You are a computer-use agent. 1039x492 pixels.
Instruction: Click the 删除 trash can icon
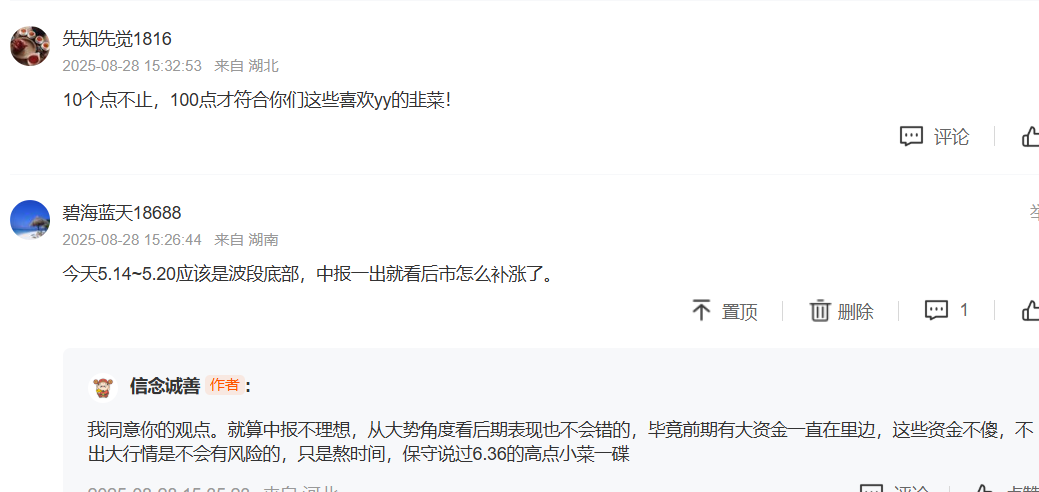tap(820, 310)
